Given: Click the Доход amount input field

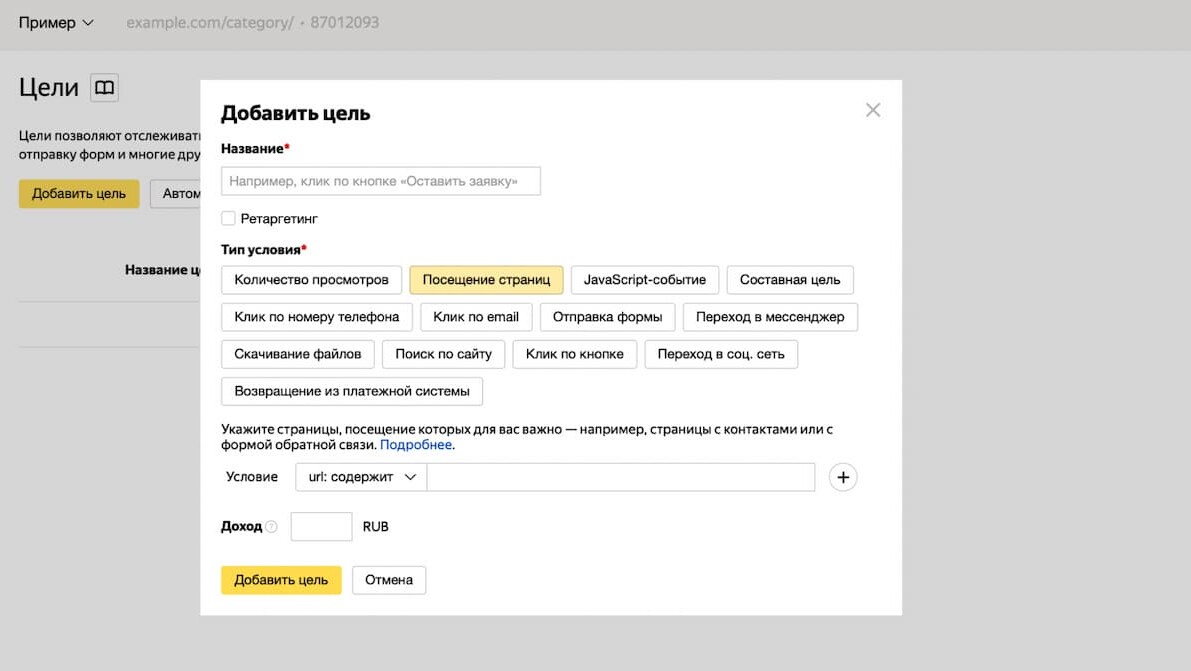Looking at the screenshot, I should click(321, 527).
